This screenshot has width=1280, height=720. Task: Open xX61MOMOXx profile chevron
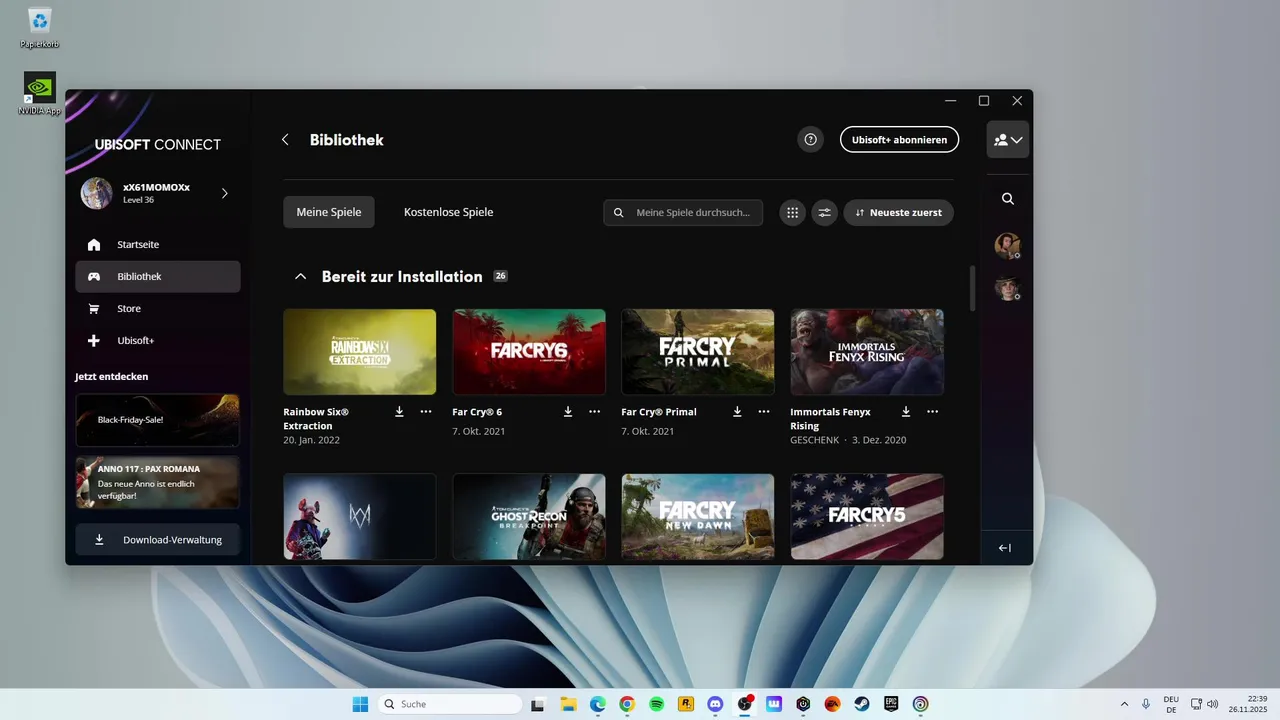pyautogui.click(x=224, y=193)
